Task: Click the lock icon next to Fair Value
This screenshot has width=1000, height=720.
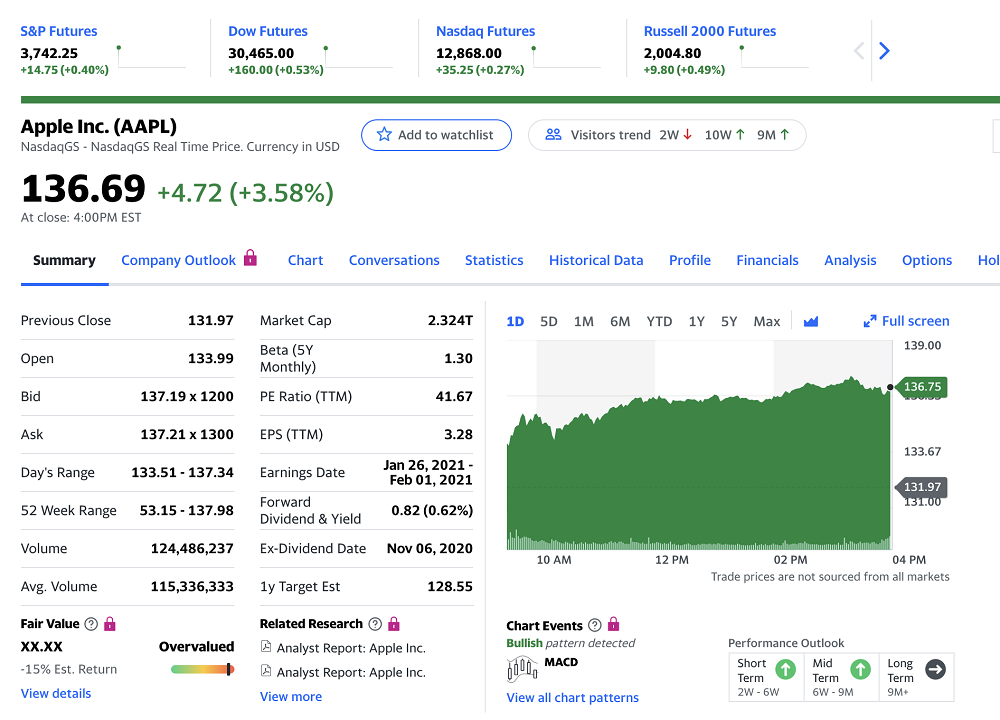Action: 110,624
